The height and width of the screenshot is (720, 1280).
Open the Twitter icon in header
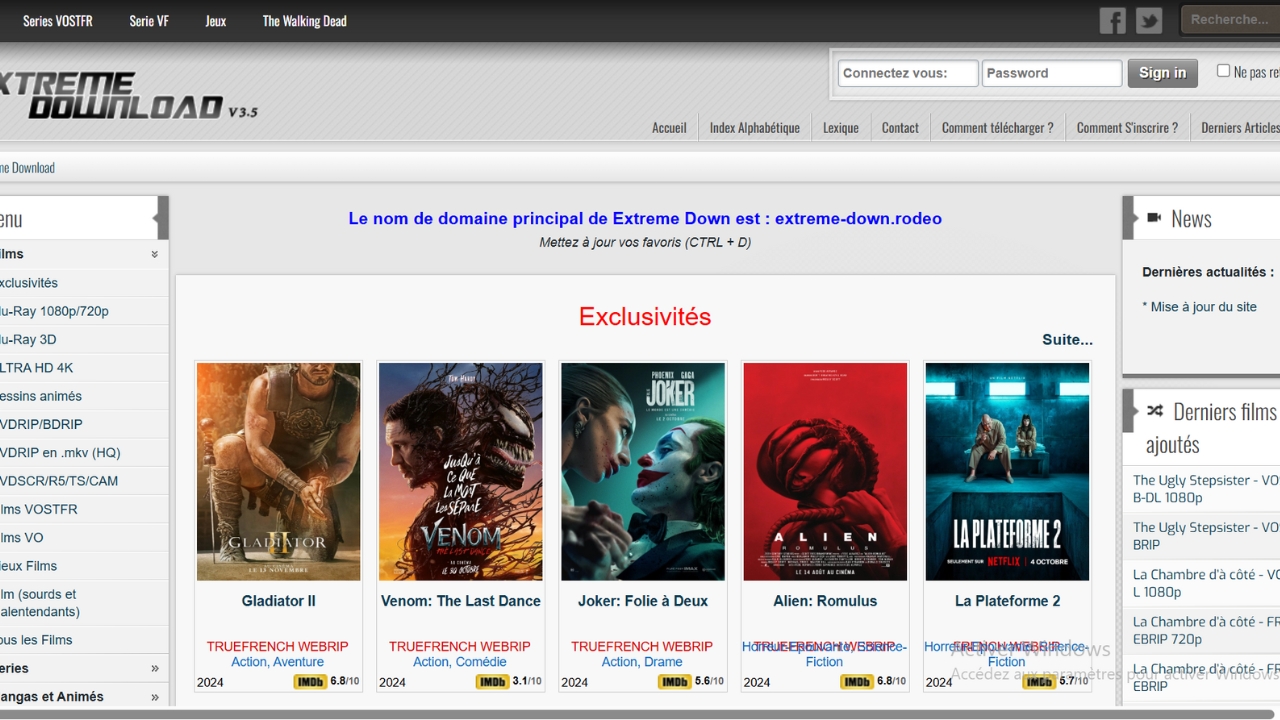click(x=1149, y=21)
